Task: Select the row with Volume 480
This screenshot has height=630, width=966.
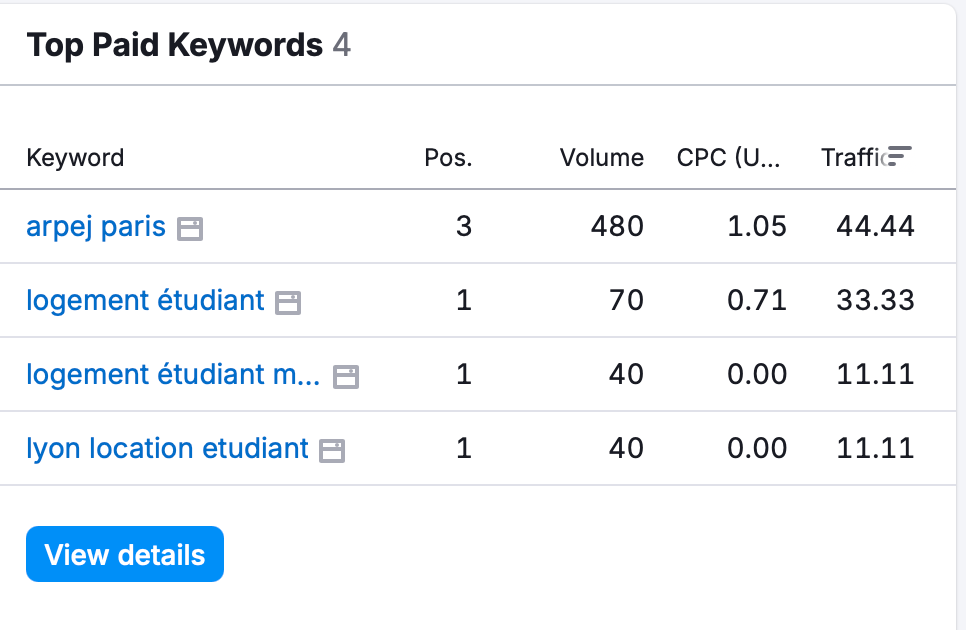Action: click(480, 226)
